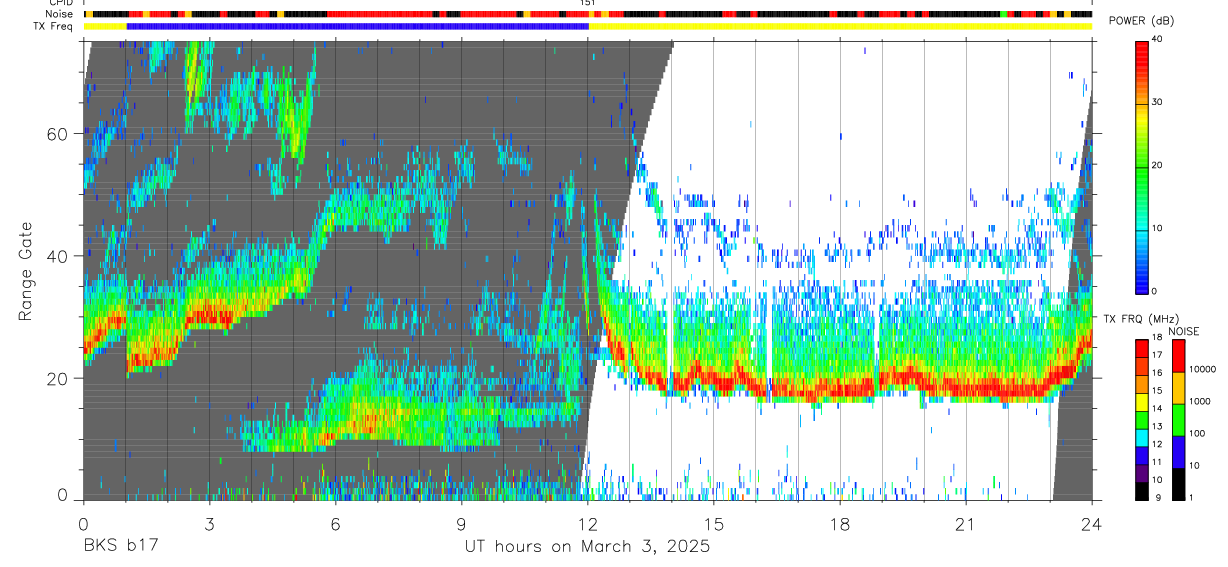Select hour 6 on the time axis
This screenshot has height=567, width=1228.
tap(335, 524)
